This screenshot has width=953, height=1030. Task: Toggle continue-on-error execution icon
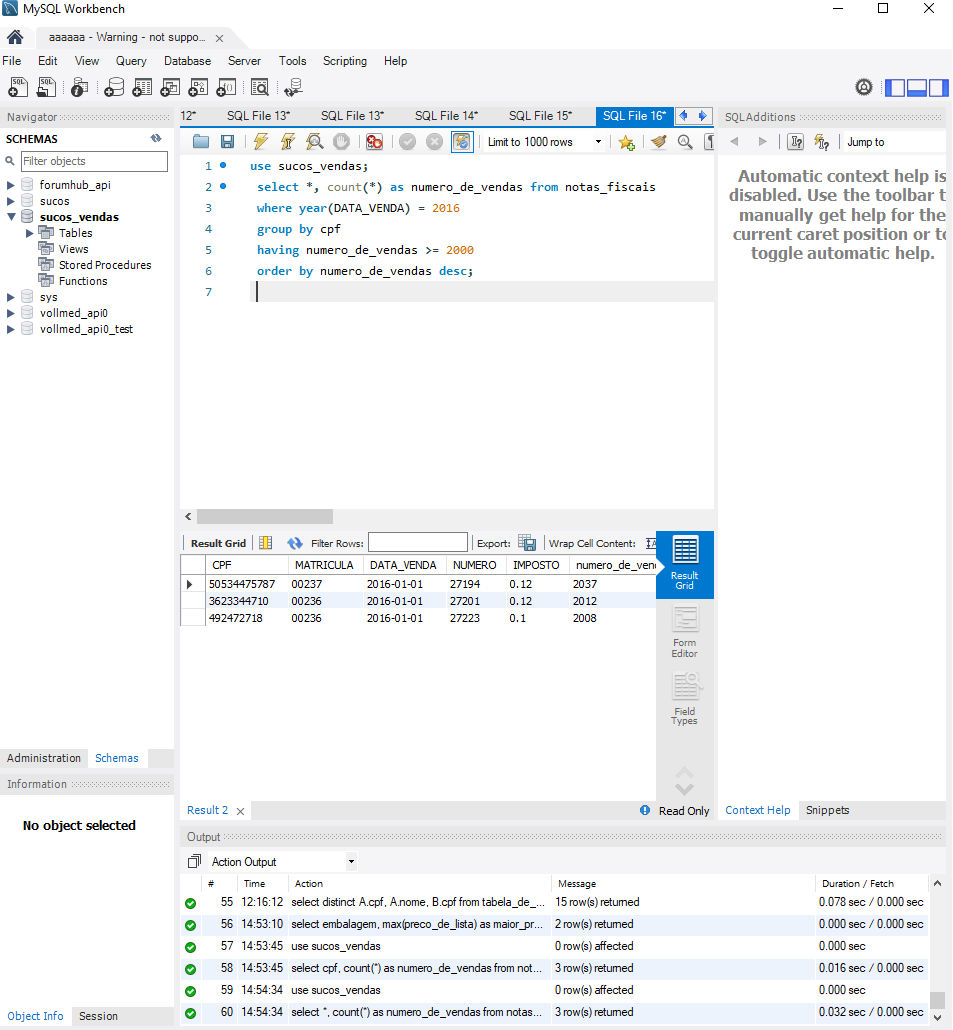tap(374, 141)
